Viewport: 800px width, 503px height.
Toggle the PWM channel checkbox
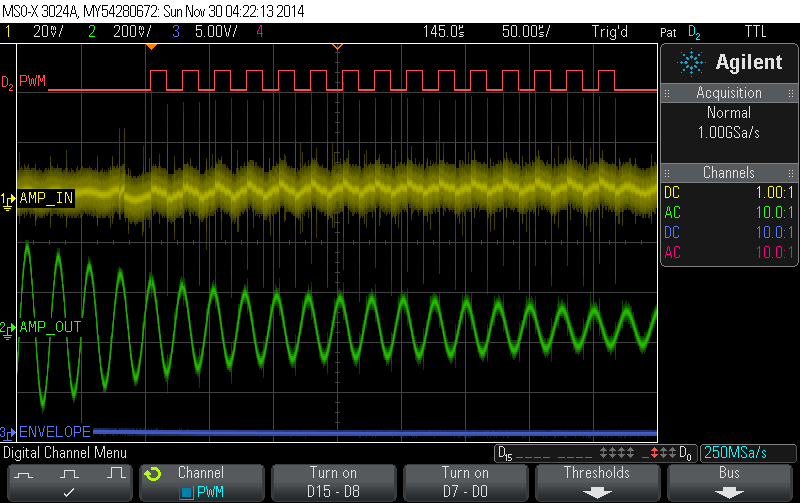(x=186, y=491)
